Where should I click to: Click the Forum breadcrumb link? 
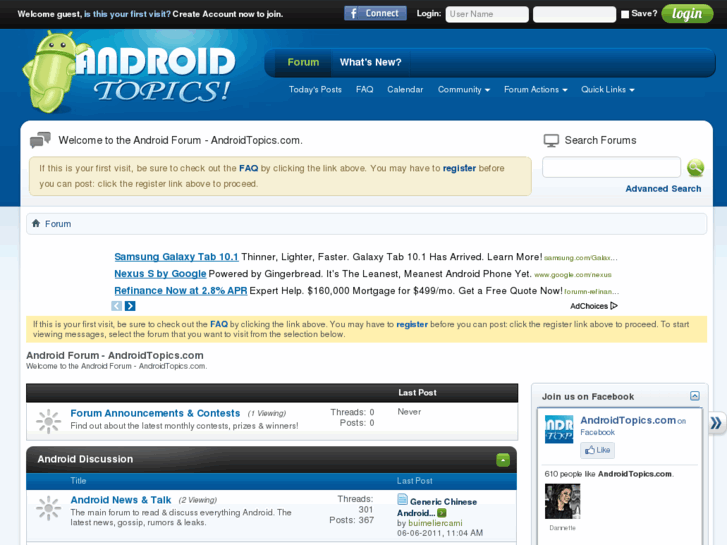coord(58,224)
